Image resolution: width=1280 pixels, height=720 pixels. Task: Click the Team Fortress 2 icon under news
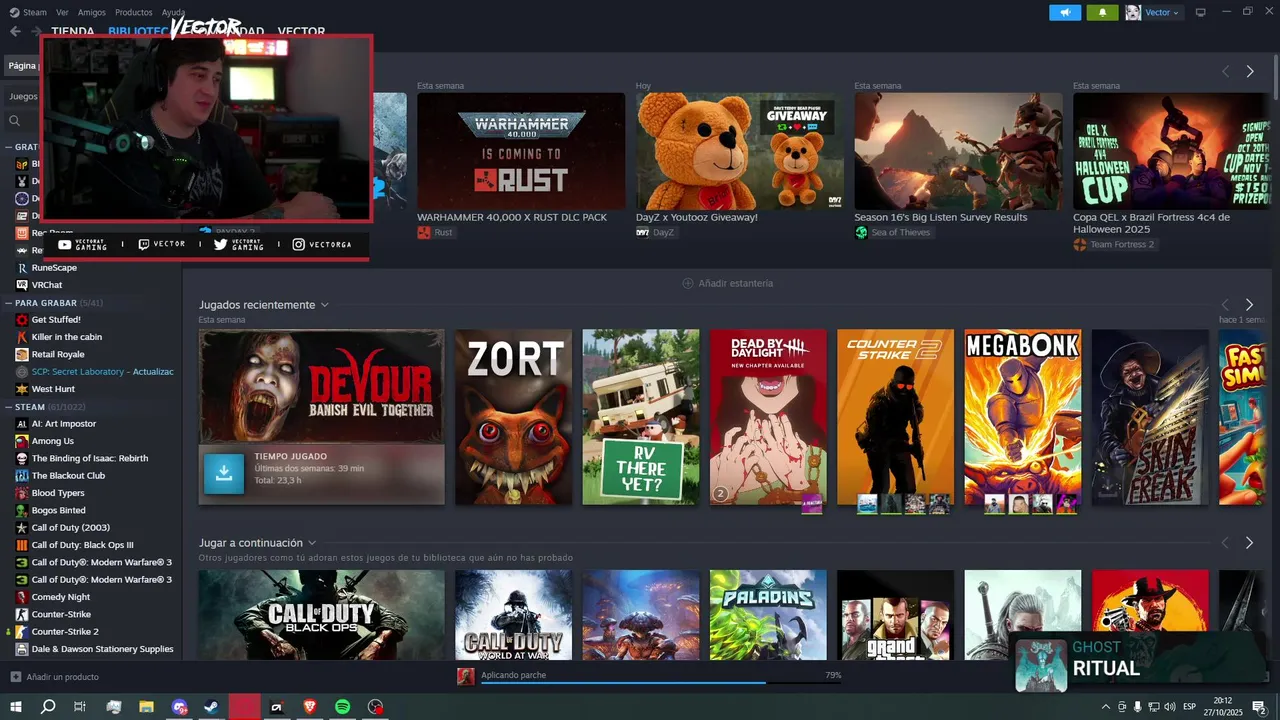[x=1080, y=244]
